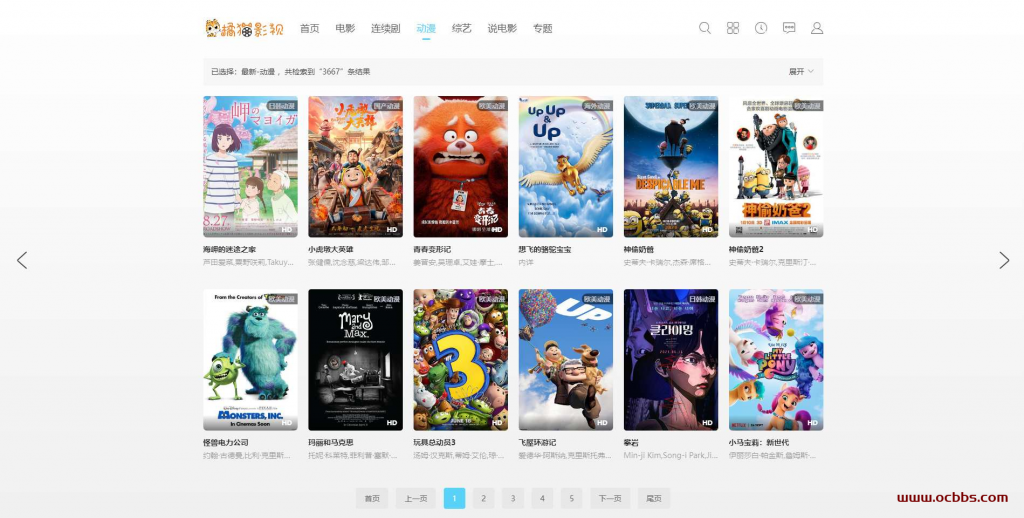Open the 说电影 nav tab
The height and width of the screenshot is (518, 1024).
click(x=502, y=28)
